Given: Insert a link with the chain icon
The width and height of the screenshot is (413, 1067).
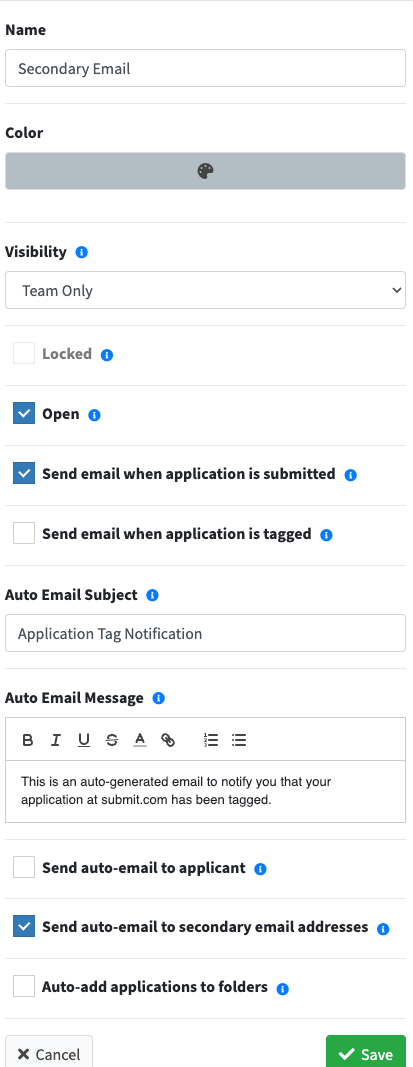Looking at the screenshot, I should coord(168,740).
